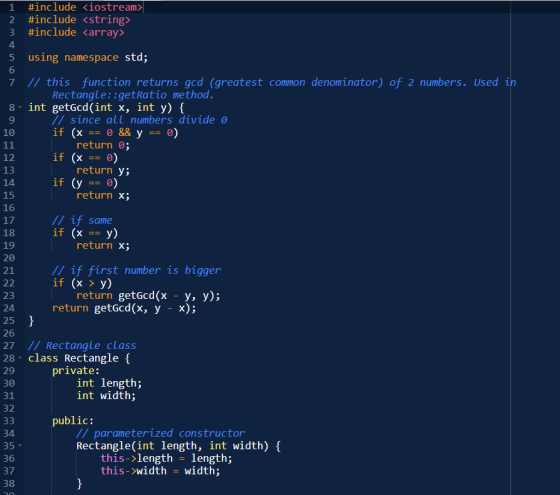Place cursor in '#include <iostream>' line
This screenshot has width=560, height=495.
pyautogui.click(x=85, y=7)
